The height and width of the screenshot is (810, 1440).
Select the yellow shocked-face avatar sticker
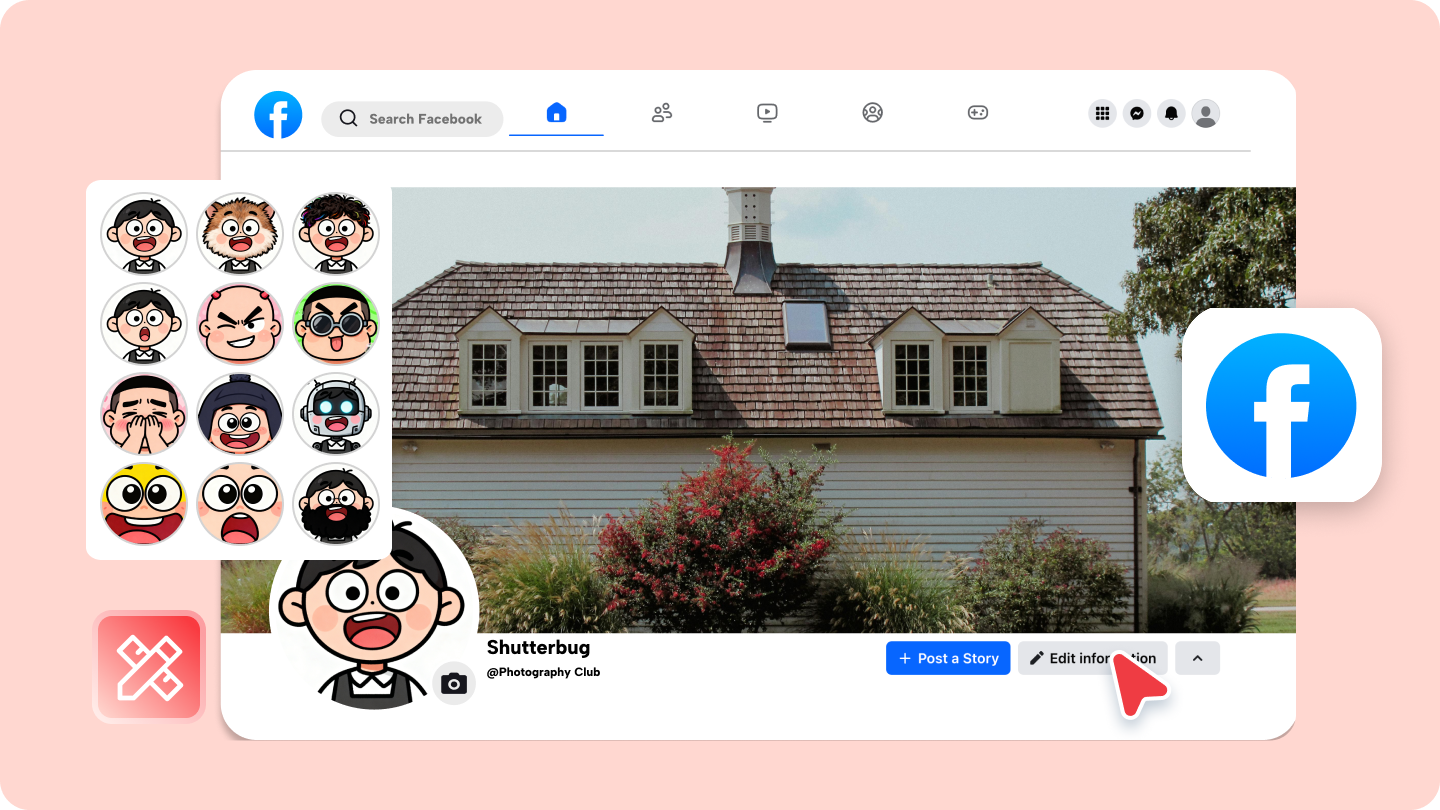[144, 504]
